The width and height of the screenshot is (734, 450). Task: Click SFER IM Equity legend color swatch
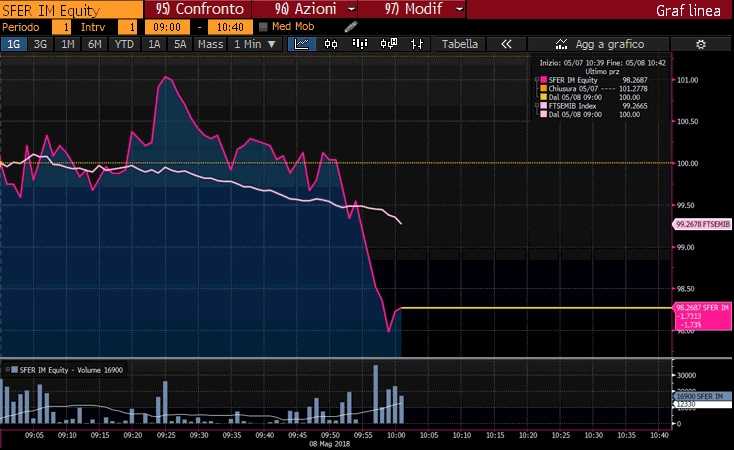click(x=543, y=80)
